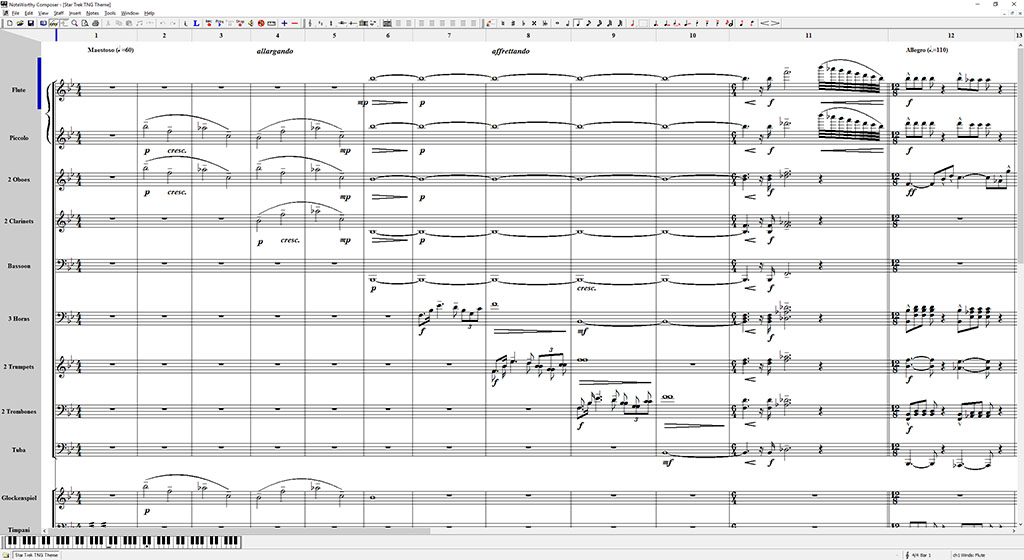Click the horizontal scrollbar thumb below the score
1024x560 pixels.
tap(242, 531)
